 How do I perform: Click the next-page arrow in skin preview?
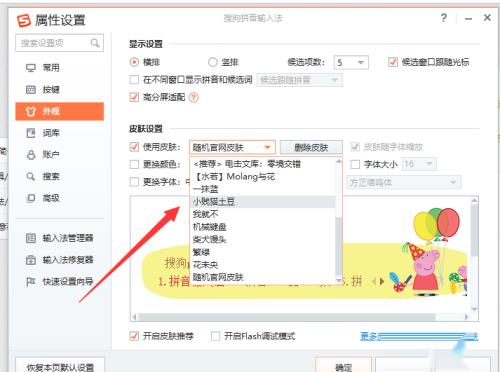382,282
